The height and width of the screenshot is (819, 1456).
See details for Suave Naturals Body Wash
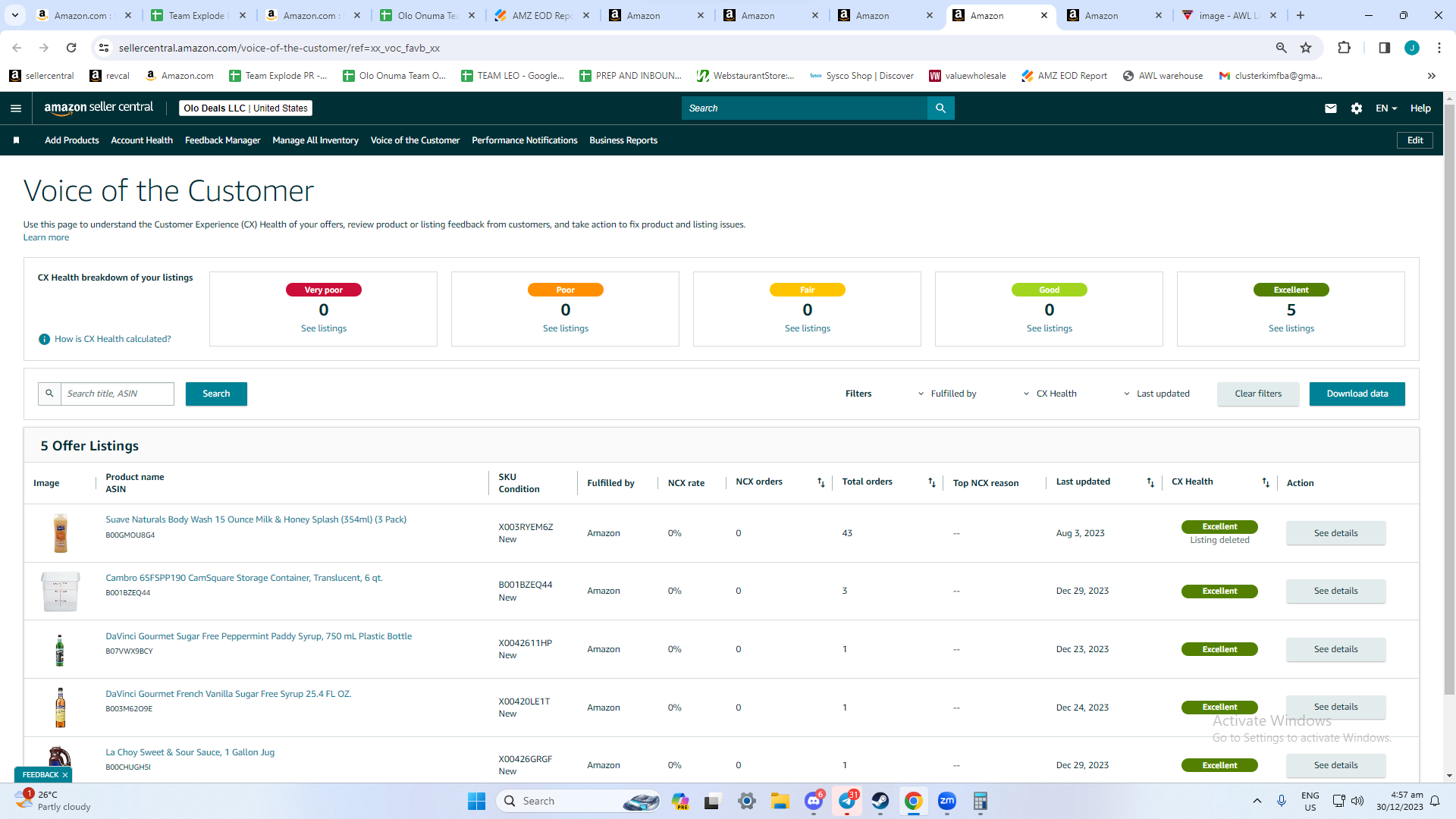pos(1336,533)
